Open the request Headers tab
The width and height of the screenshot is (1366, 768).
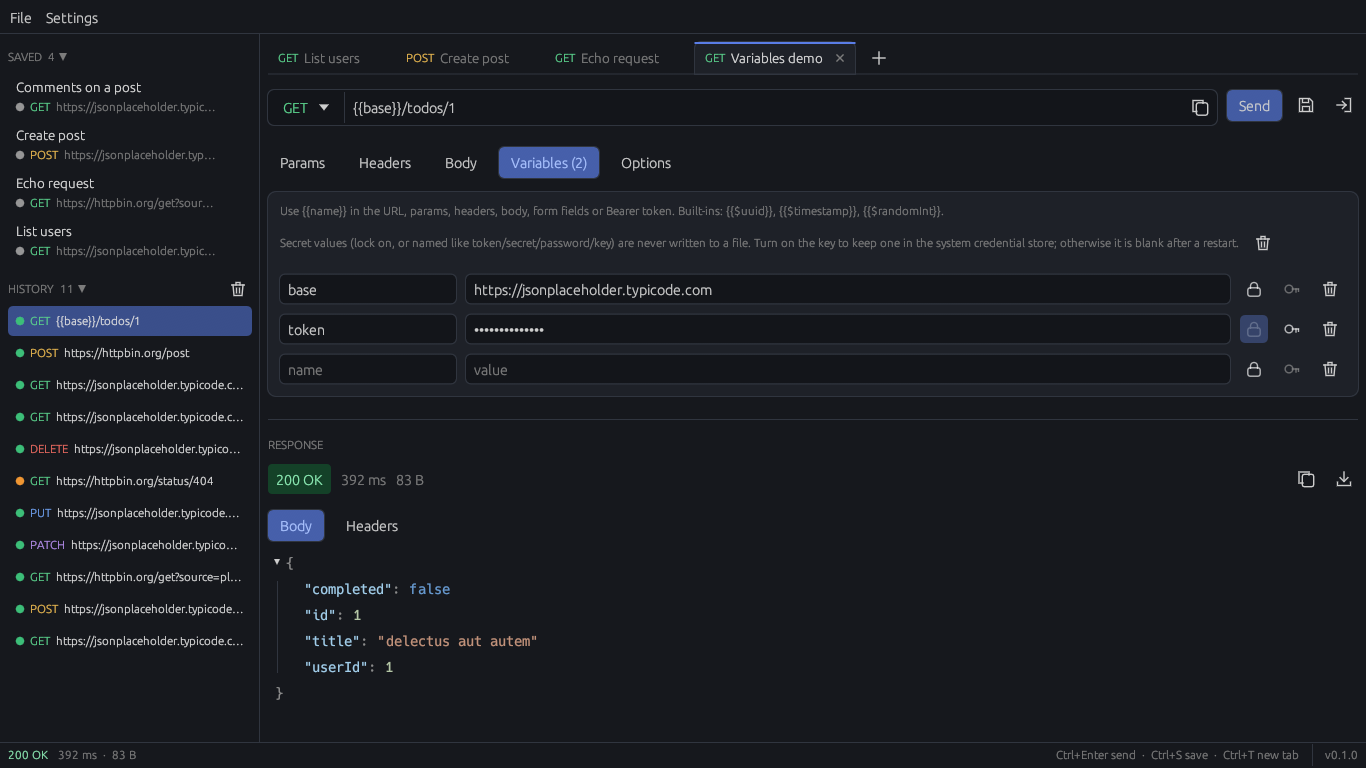tap(385, 163)
